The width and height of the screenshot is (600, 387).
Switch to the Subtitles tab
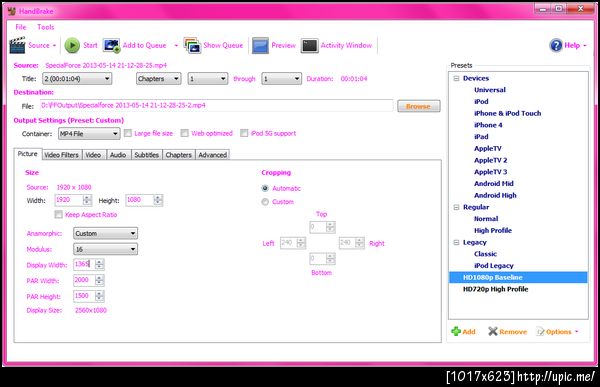pyautogui.click(x=147, y=155)
